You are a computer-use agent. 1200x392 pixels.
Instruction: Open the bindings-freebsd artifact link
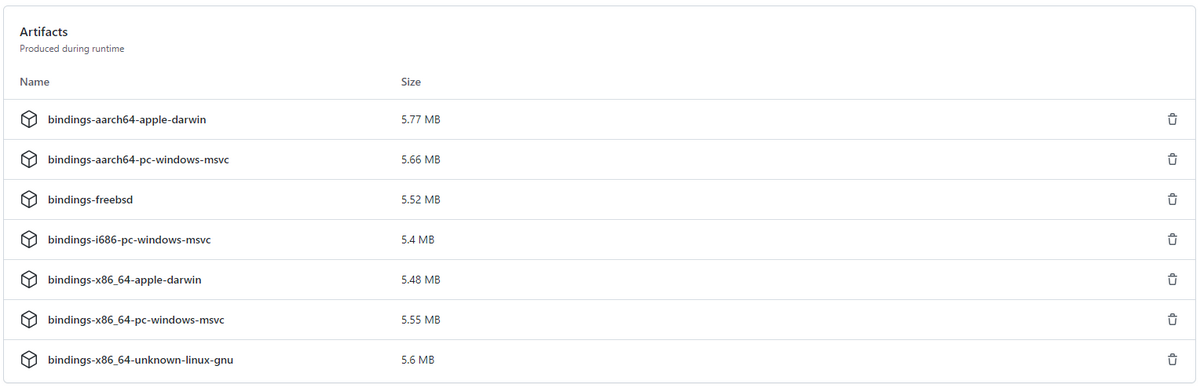(90, 200)
